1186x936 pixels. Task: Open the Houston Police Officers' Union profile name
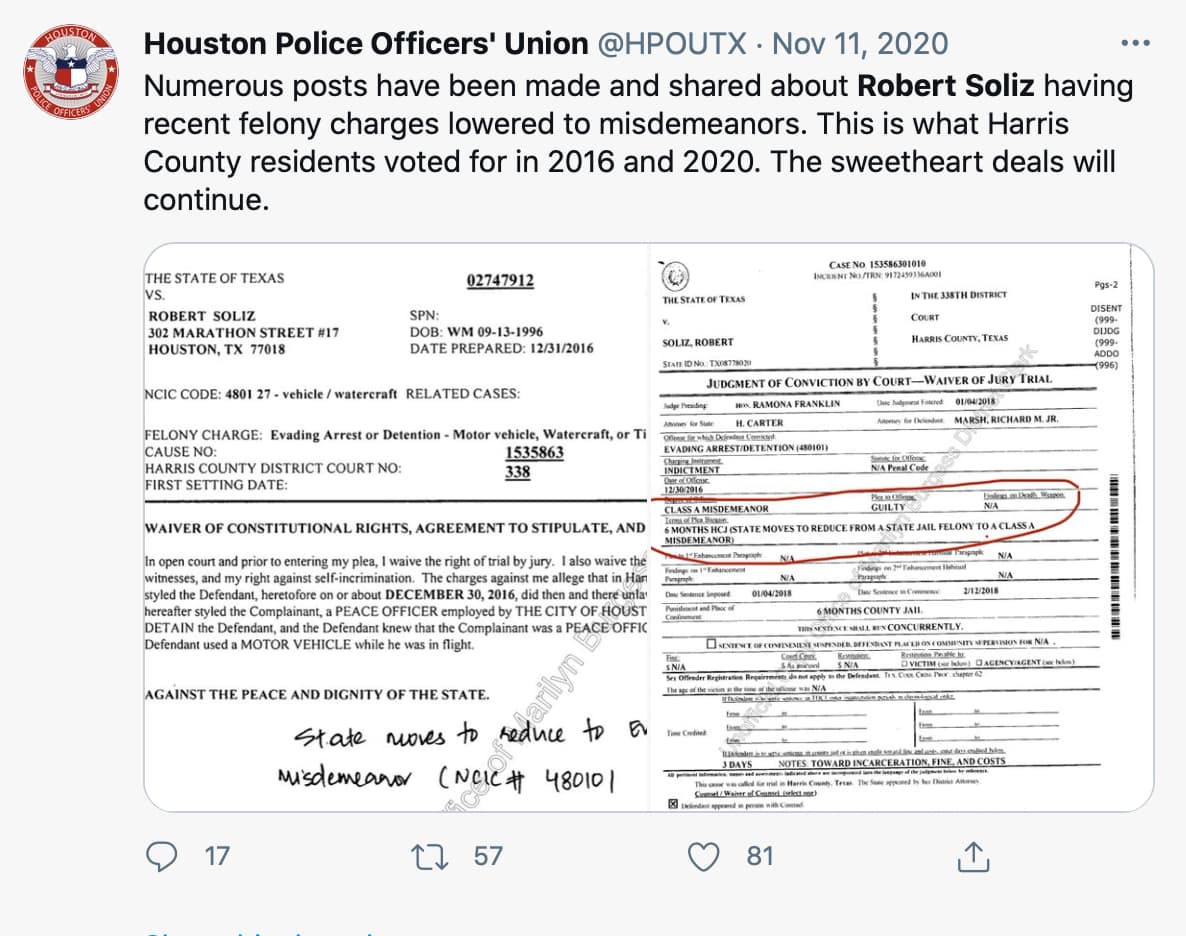366,44
